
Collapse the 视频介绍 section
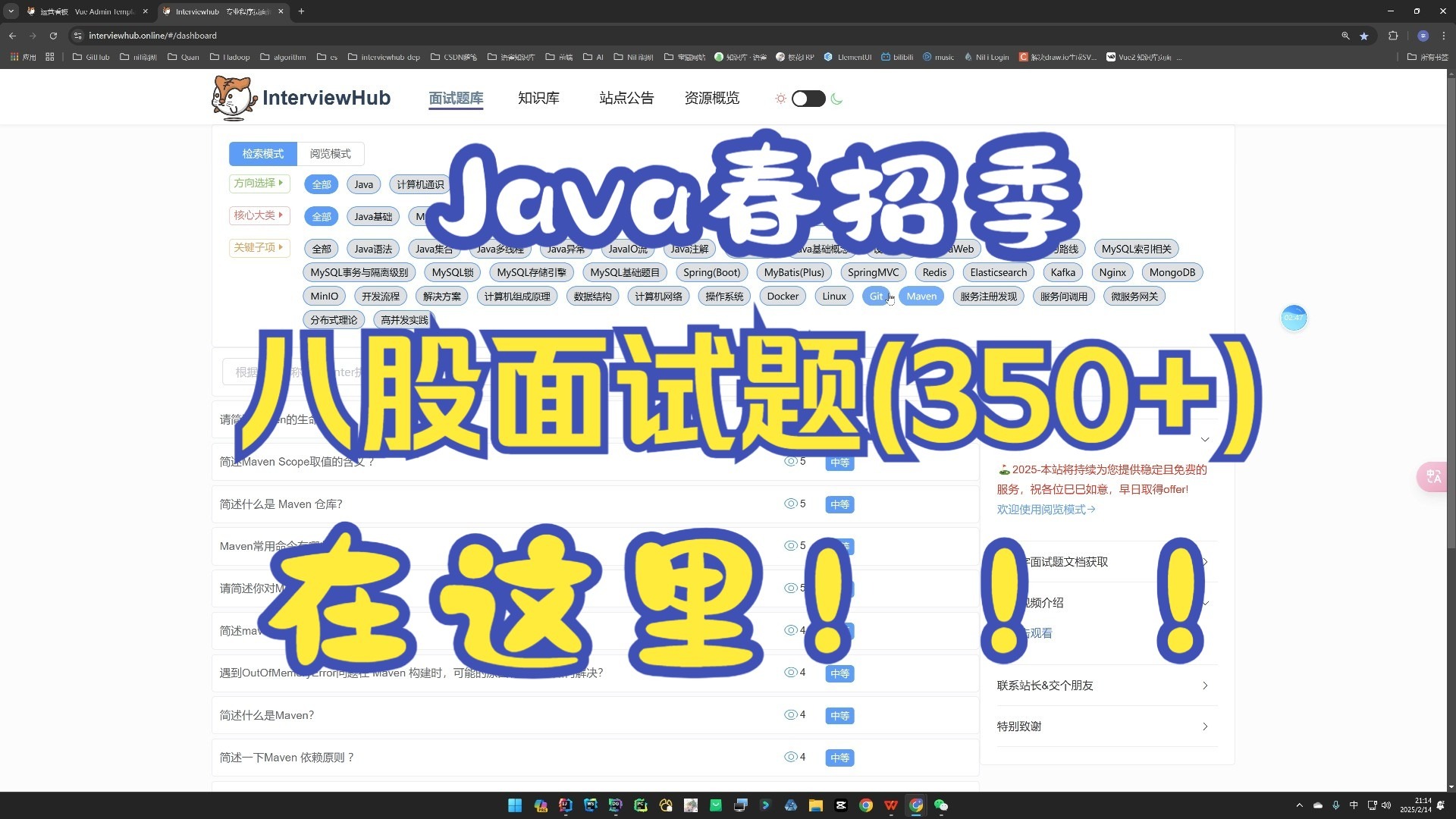click(1204, 603)
